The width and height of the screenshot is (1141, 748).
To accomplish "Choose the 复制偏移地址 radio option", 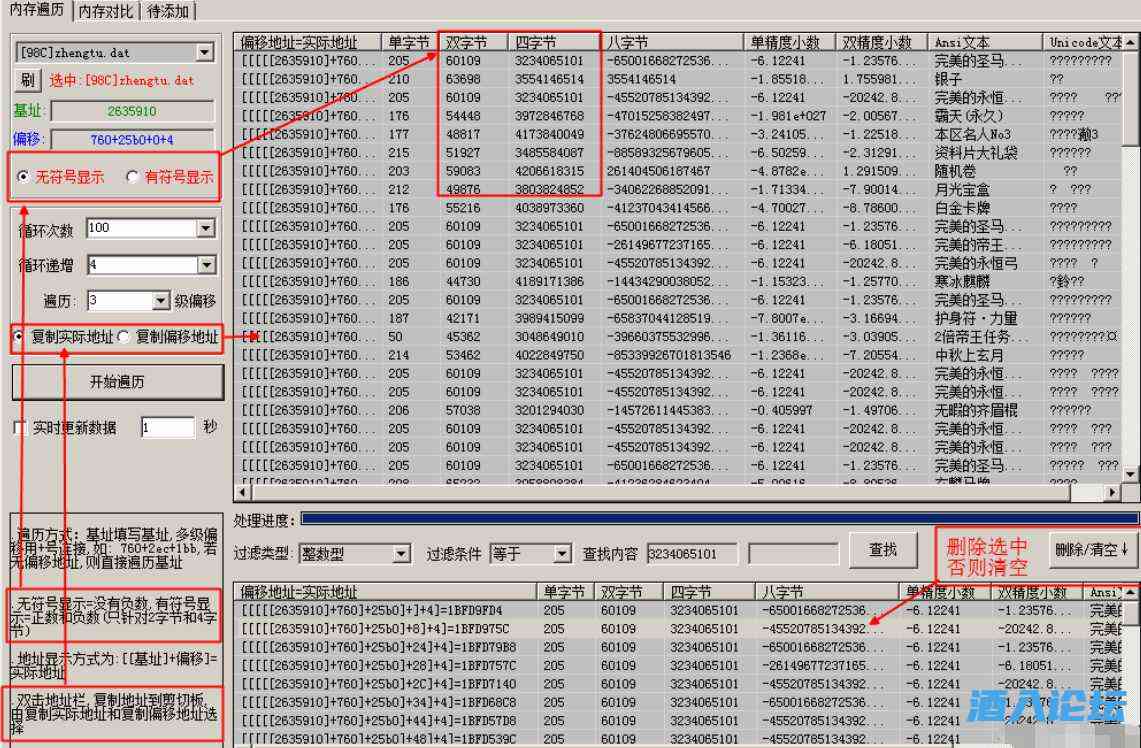I will click(124, 337).
